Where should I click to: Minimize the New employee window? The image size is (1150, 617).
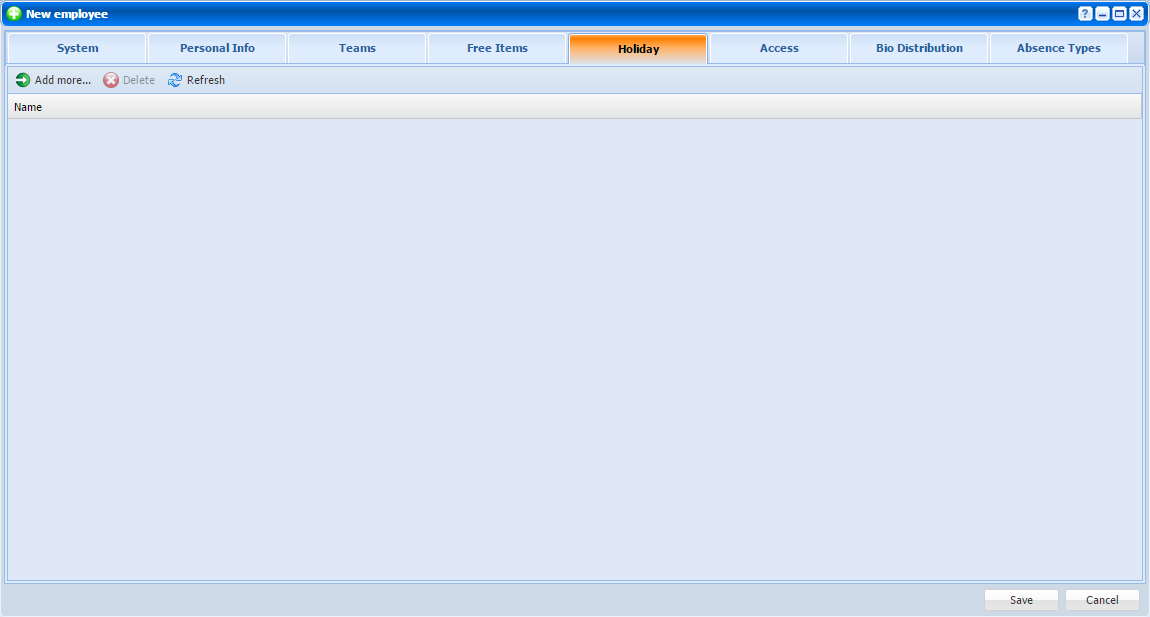coord(1102,14)
